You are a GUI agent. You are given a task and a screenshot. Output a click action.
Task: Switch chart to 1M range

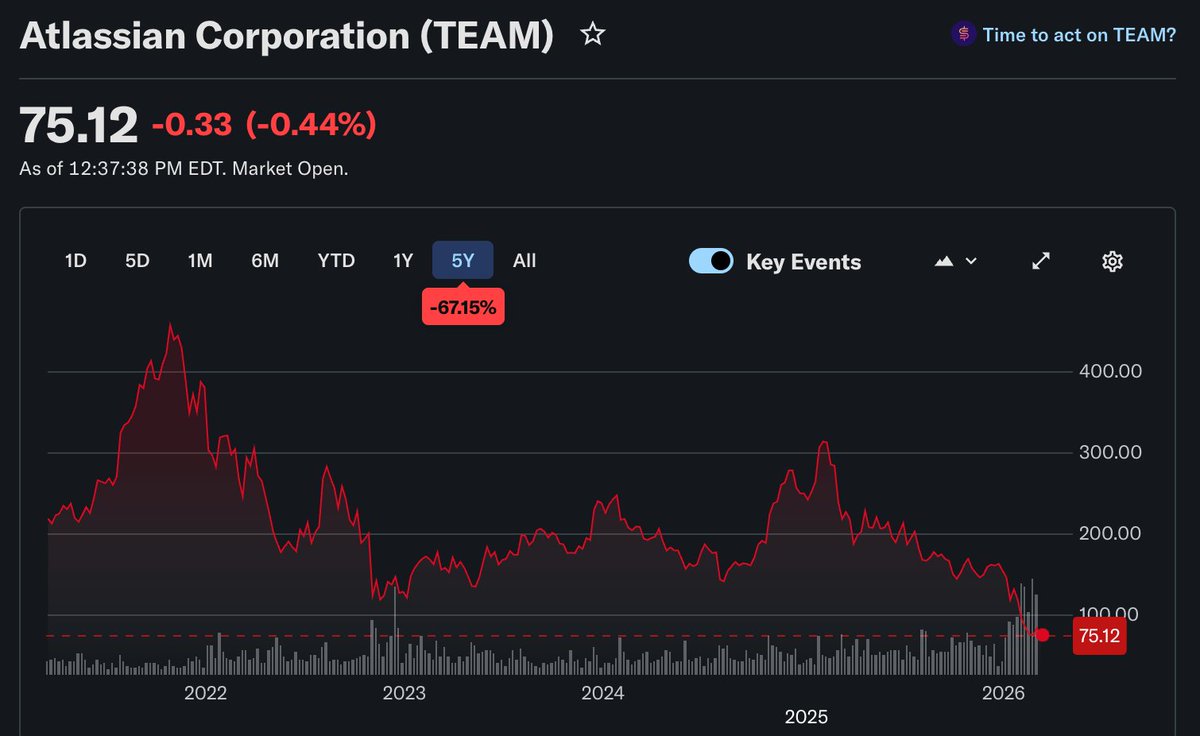(x=200, y=261)
